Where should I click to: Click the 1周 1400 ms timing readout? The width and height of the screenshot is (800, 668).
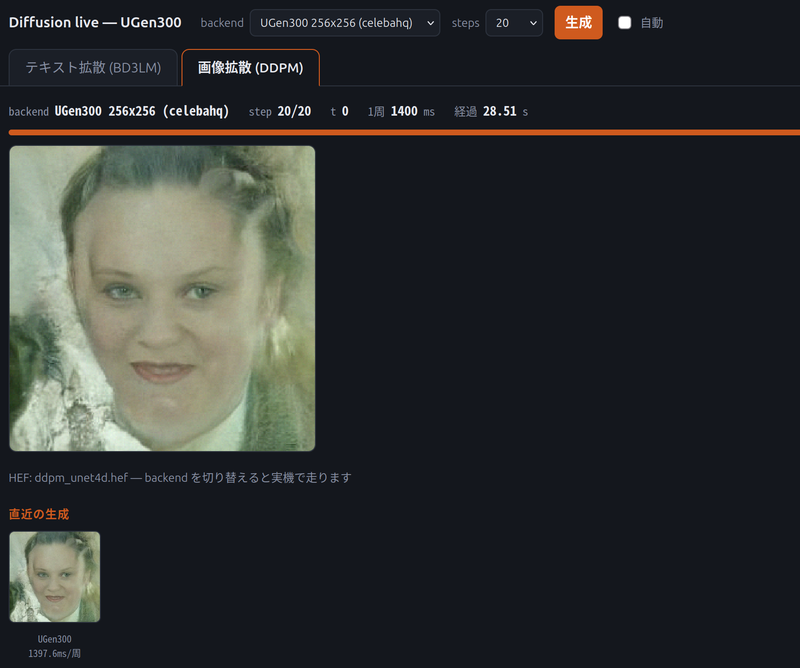pos(401,111)
